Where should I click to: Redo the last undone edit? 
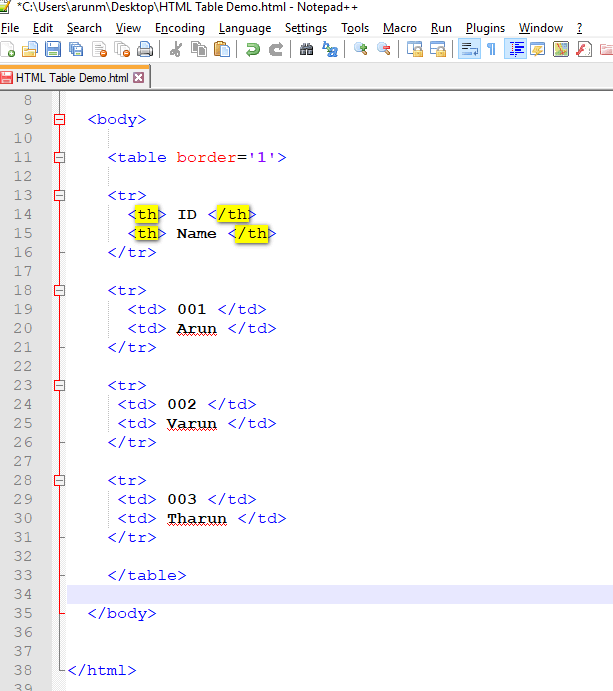(x=276, y=49)
